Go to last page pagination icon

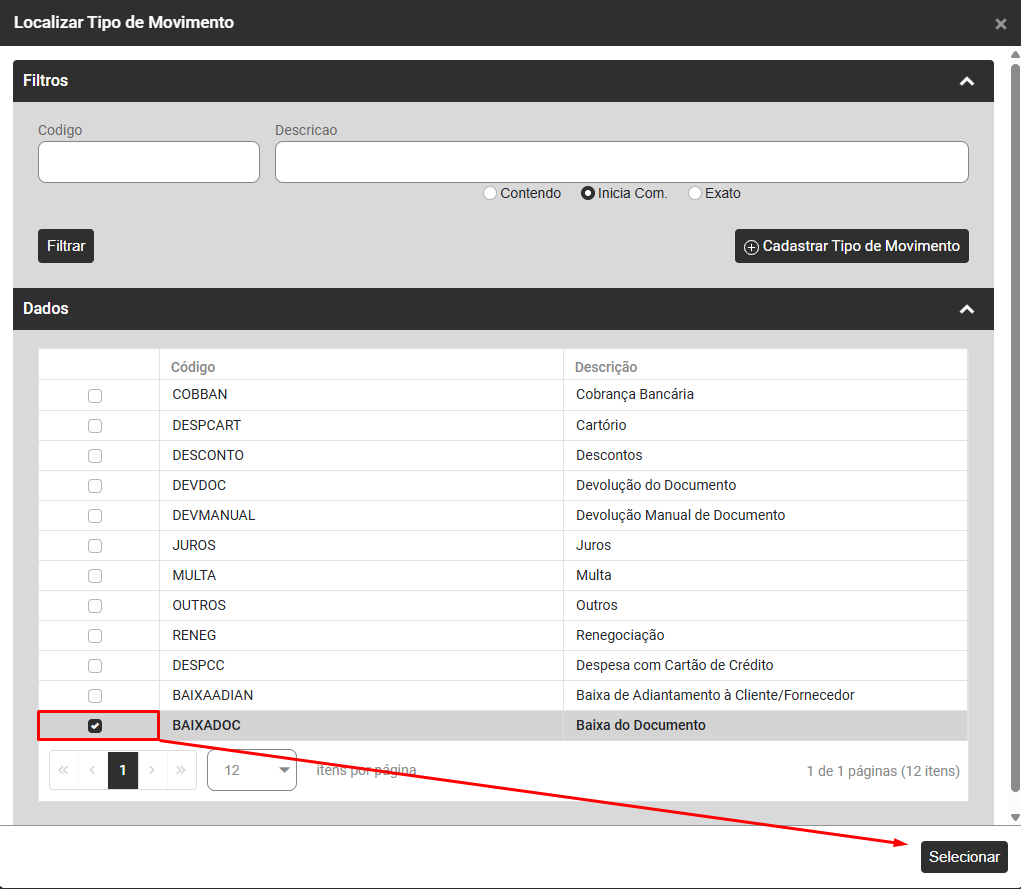click(x=181, y=770)
